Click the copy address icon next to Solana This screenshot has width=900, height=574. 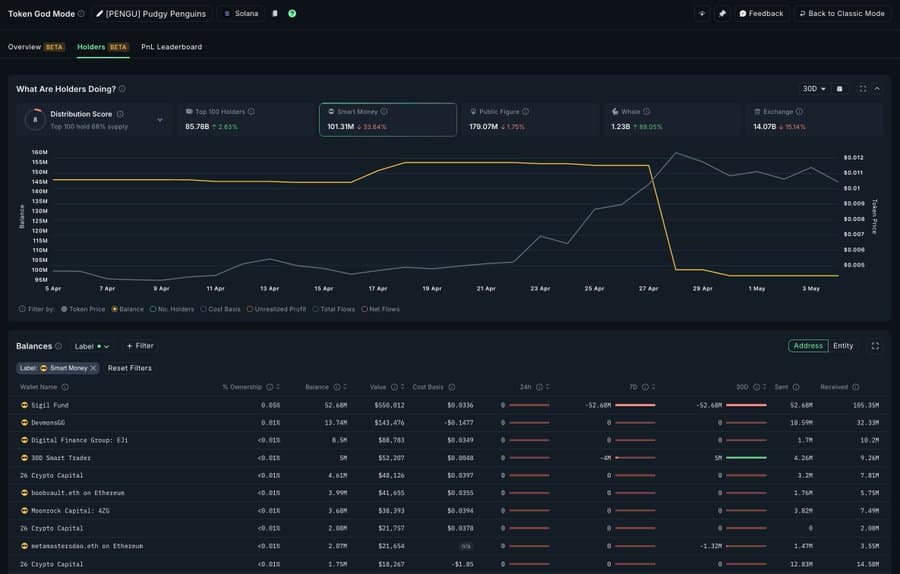point(275,13)
